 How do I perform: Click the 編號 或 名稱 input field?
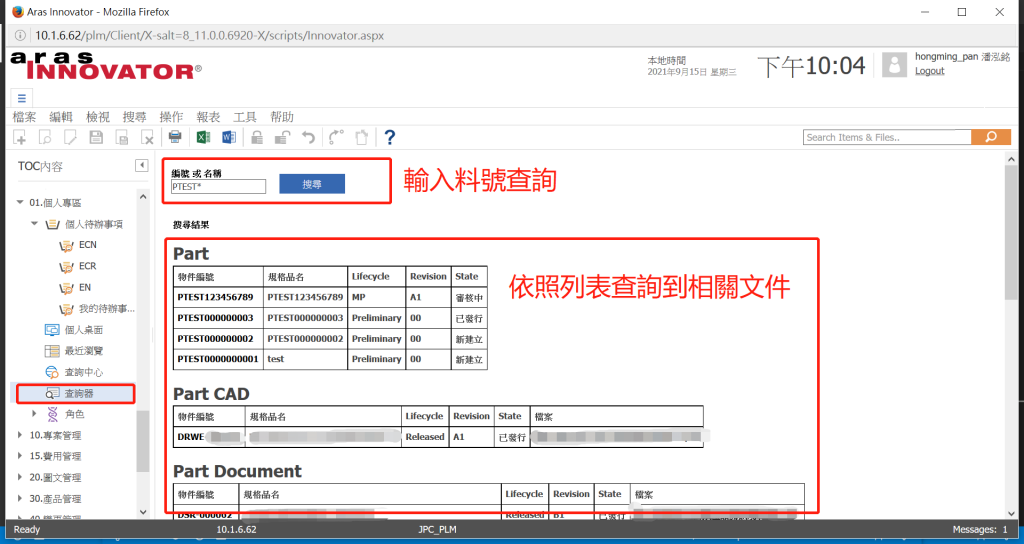[x=218, y=187]
